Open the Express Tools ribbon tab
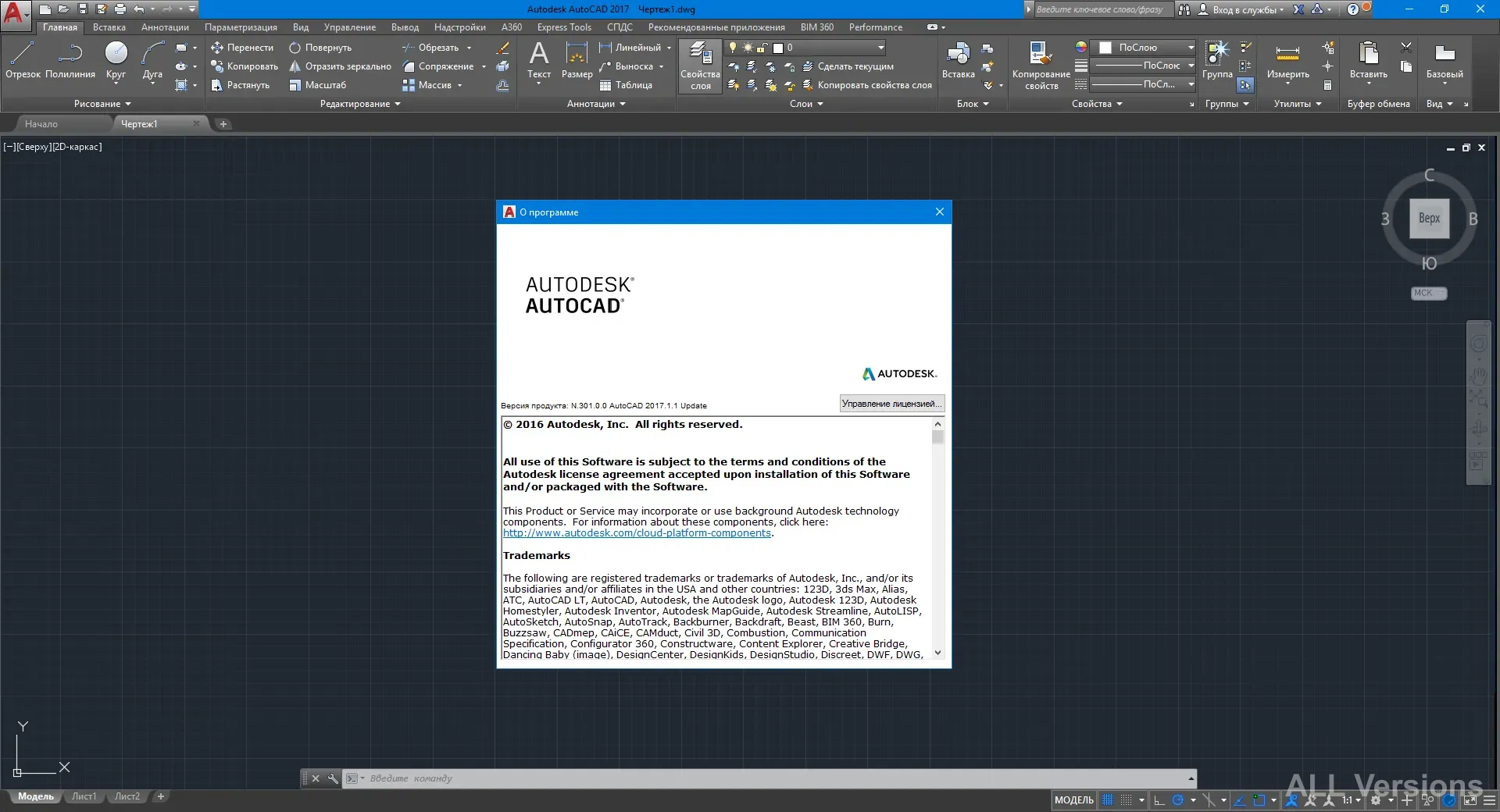Viewport: 1500px width, 812px height. [564, 27]
